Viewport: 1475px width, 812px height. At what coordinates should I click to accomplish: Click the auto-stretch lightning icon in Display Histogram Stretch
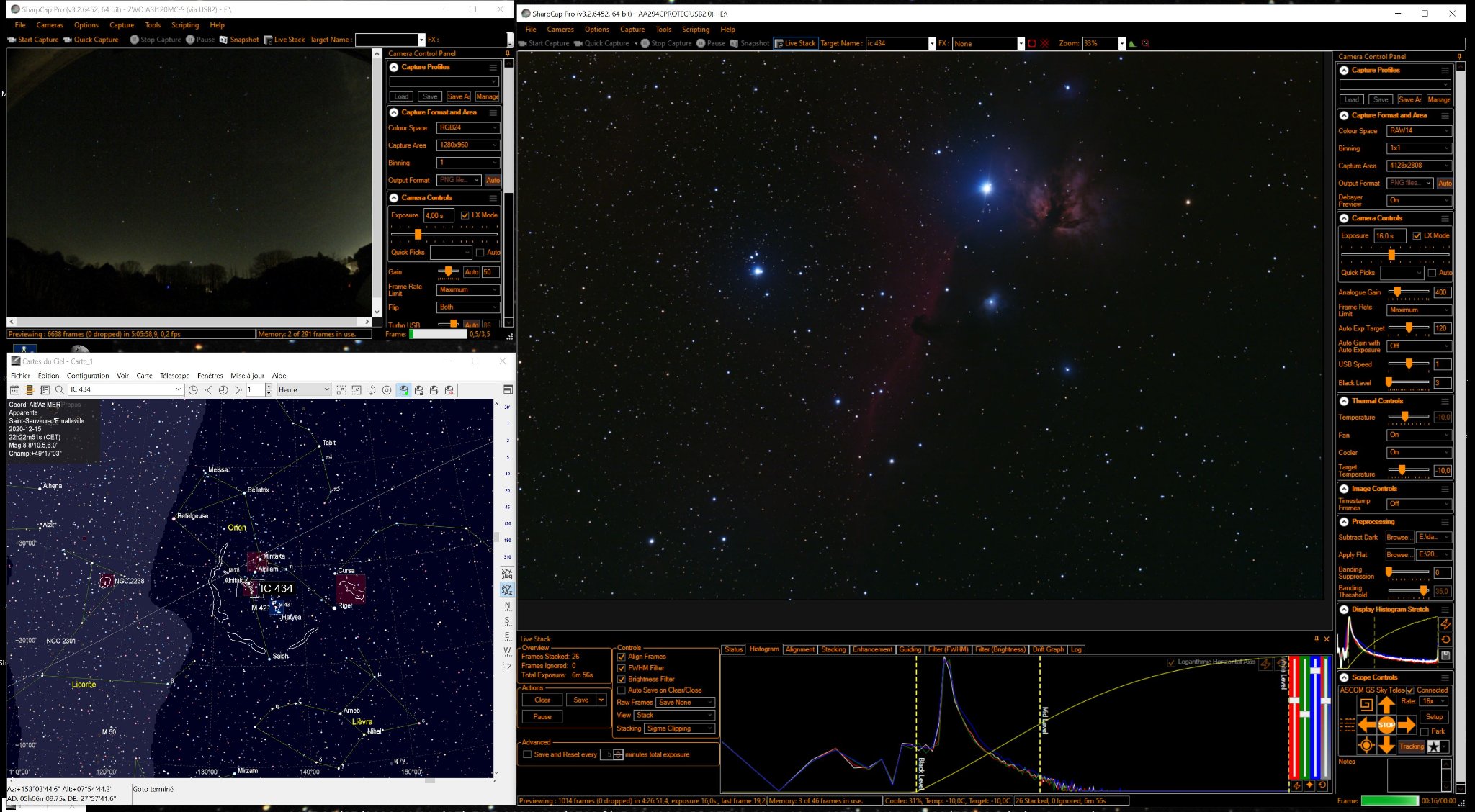[x=1445, y=624]
